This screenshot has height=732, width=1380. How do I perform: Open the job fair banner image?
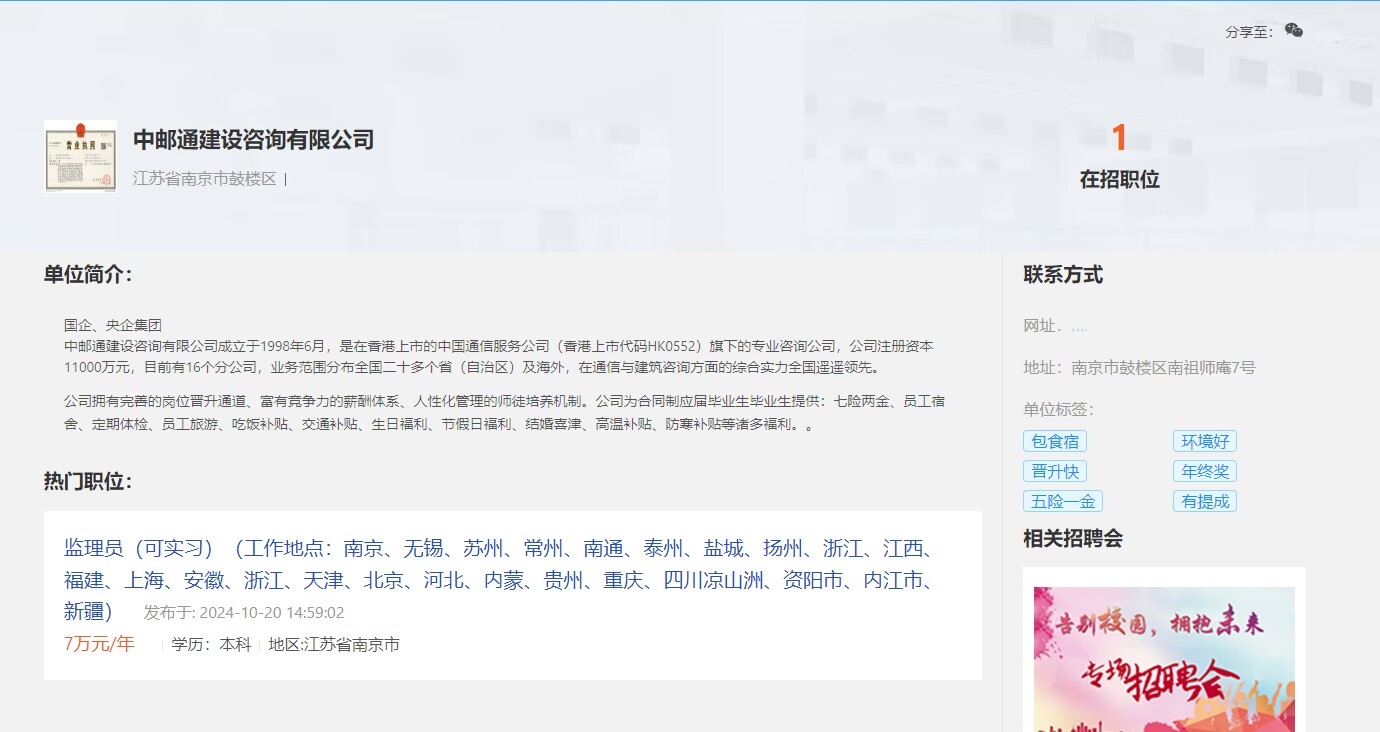(1164, 660)
